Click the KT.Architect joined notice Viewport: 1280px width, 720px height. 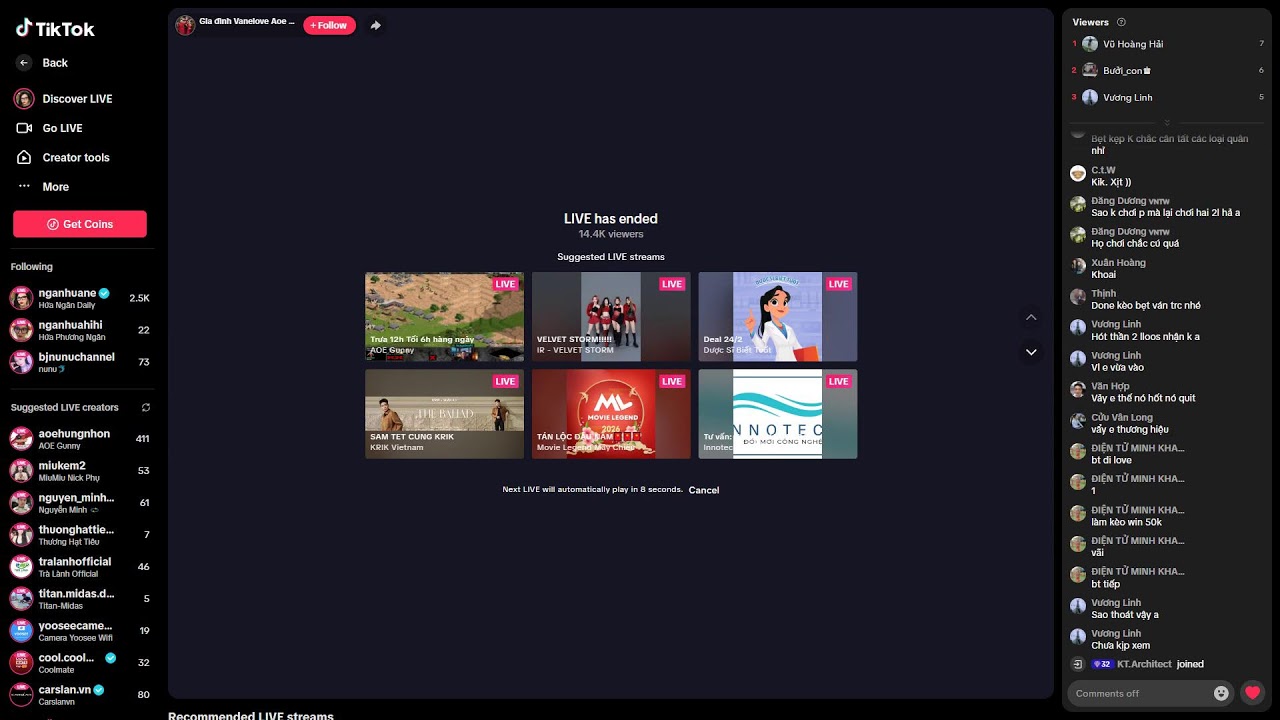[1138, 664]
